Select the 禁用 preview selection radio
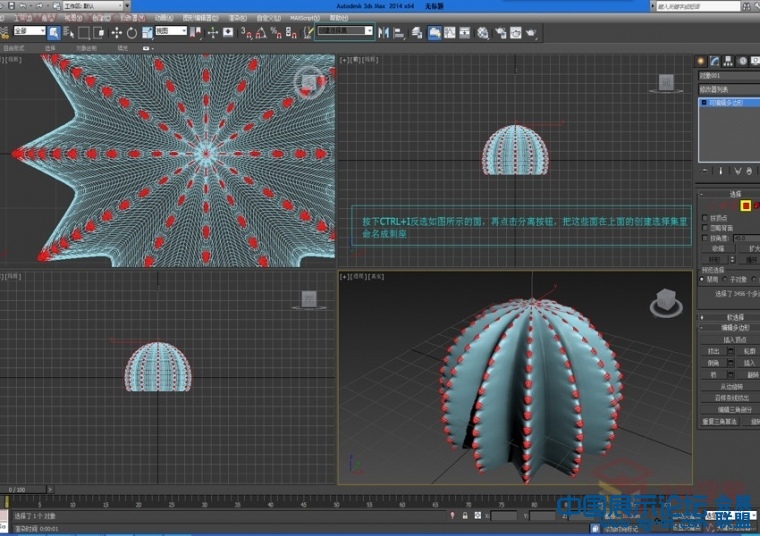 [x=702, y=279]
